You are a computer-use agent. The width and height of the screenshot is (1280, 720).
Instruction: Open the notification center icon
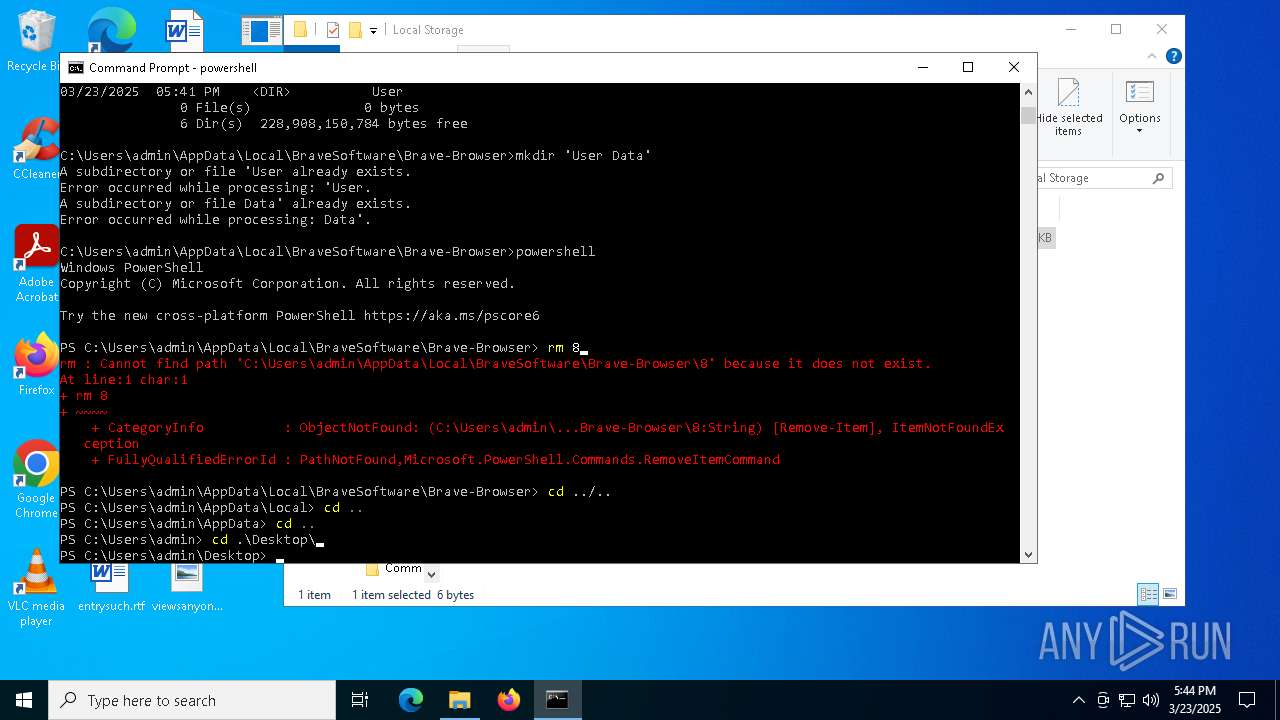tap(1247, 700)
